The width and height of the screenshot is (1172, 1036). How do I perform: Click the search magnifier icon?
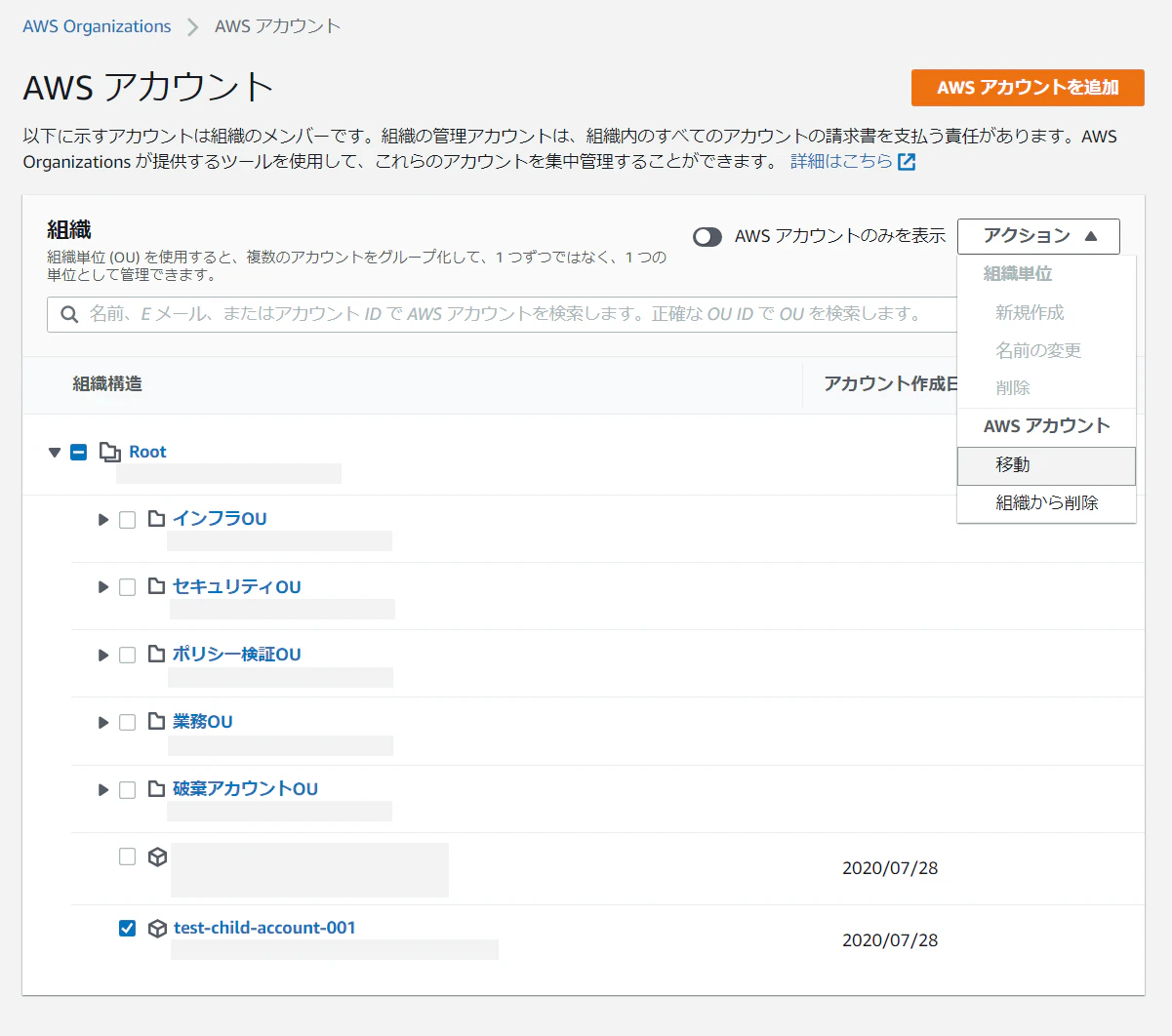point(69,314)
